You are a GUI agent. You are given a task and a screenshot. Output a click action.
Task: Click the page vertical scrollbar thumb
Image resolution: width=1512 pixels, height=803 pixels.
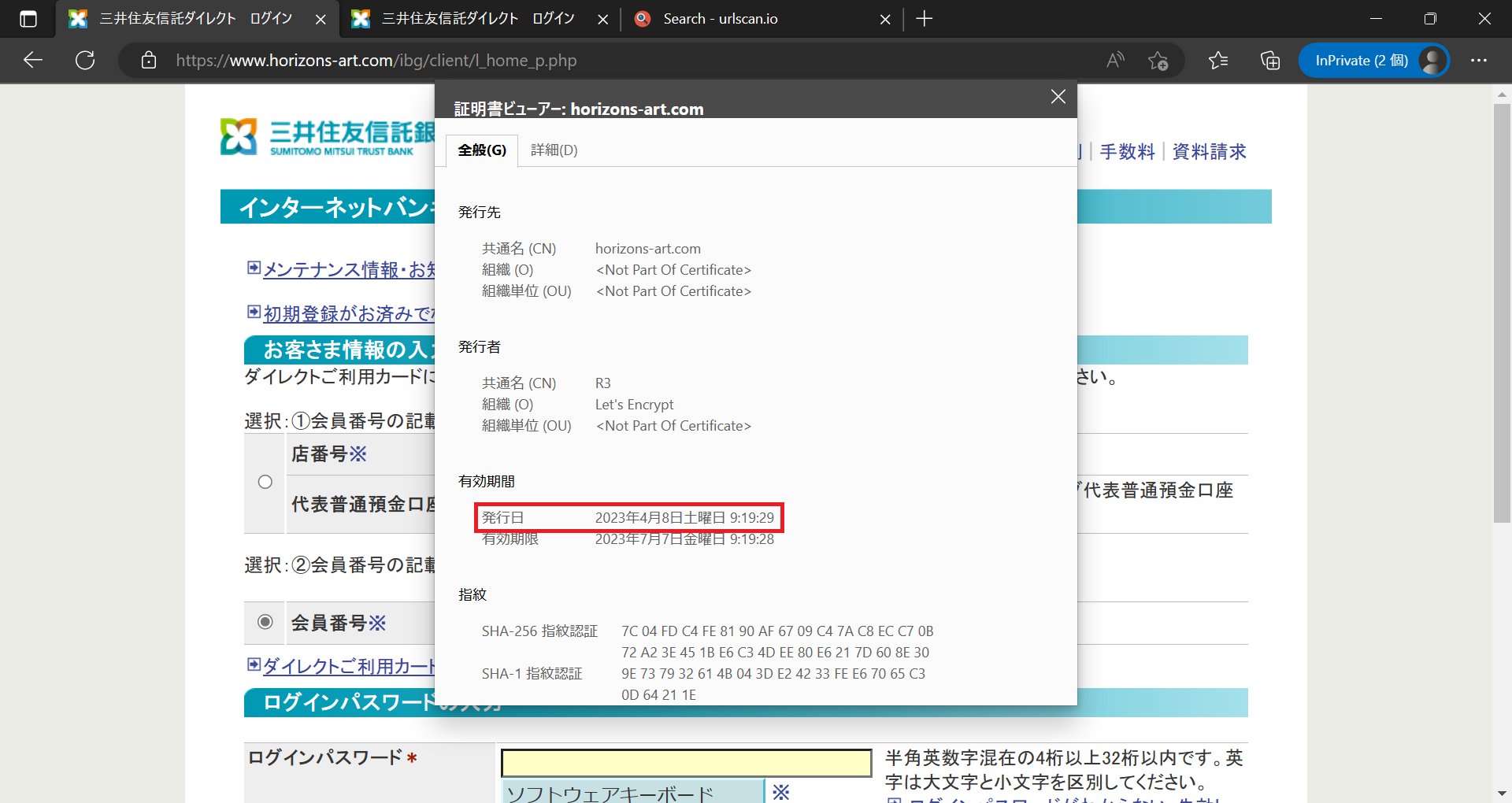point(1502,313)
